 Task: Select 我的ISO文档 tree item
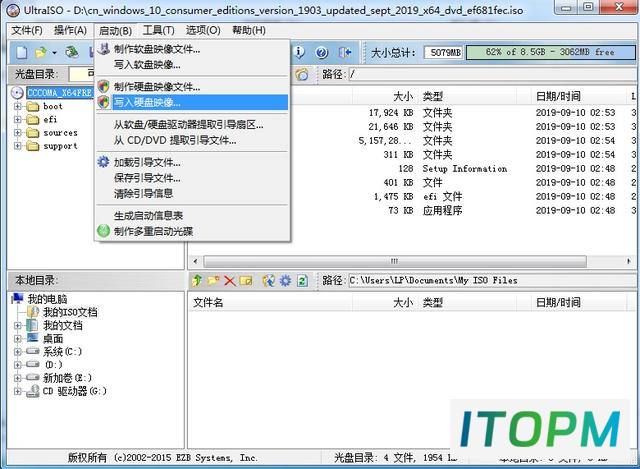pos(70,312)
